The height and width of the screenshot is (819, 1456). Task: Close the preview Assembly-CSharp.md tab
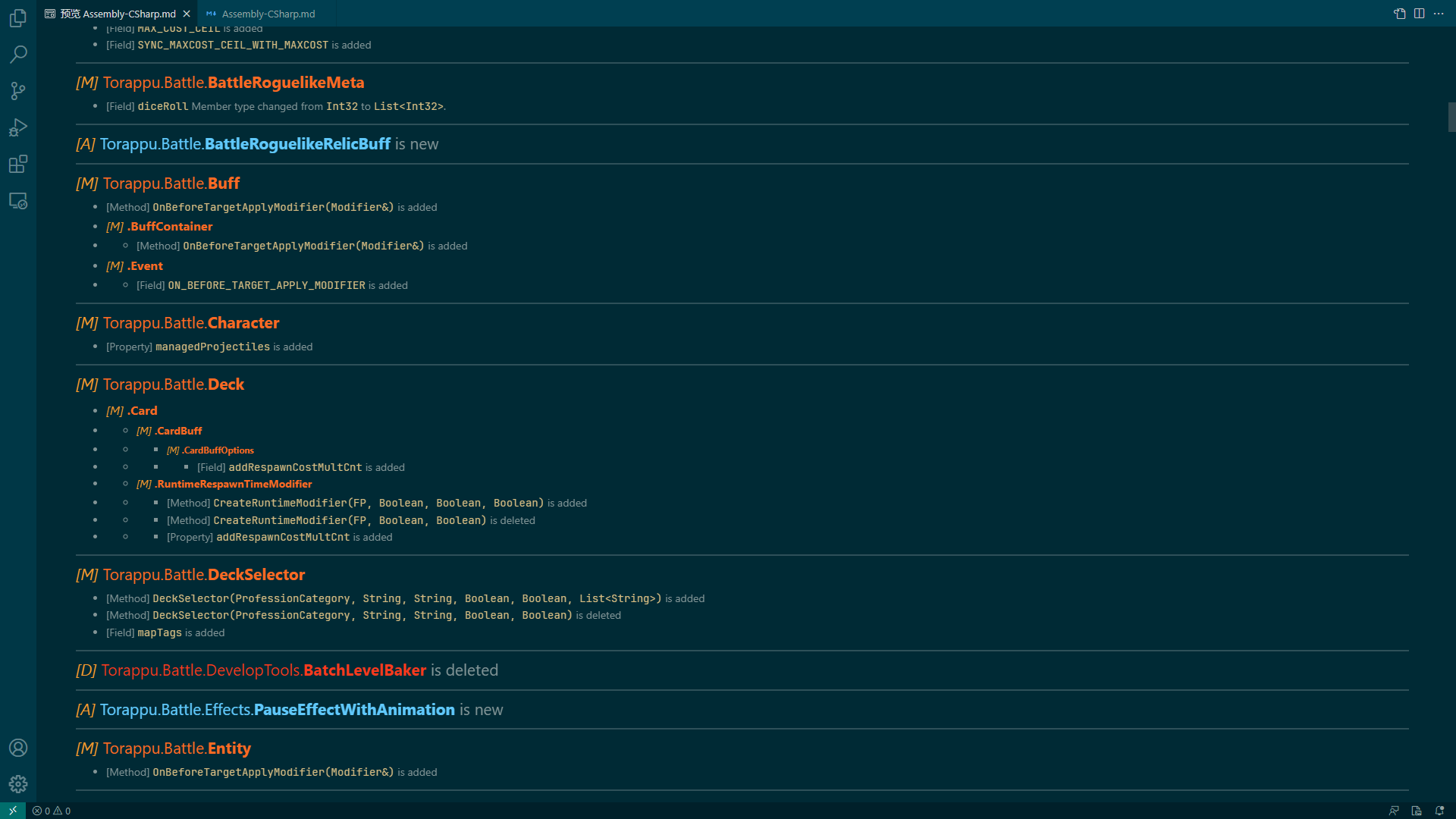click(187, 14)
